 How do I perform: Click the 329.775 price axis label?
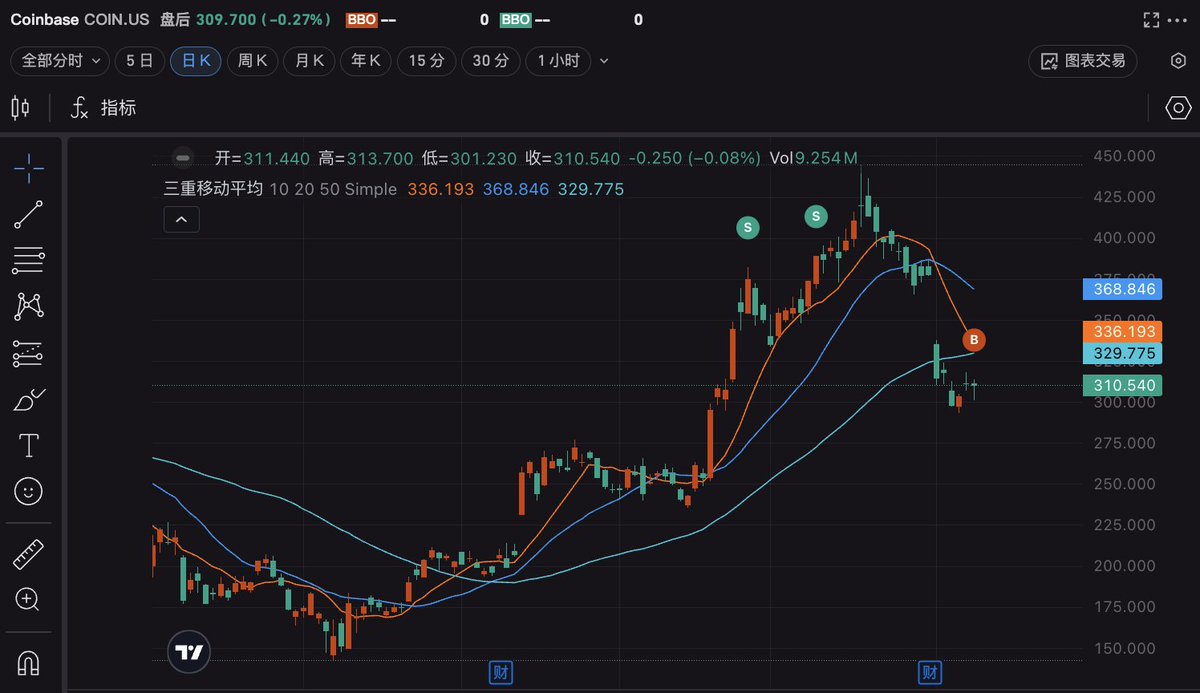[x=1122, y=354]
